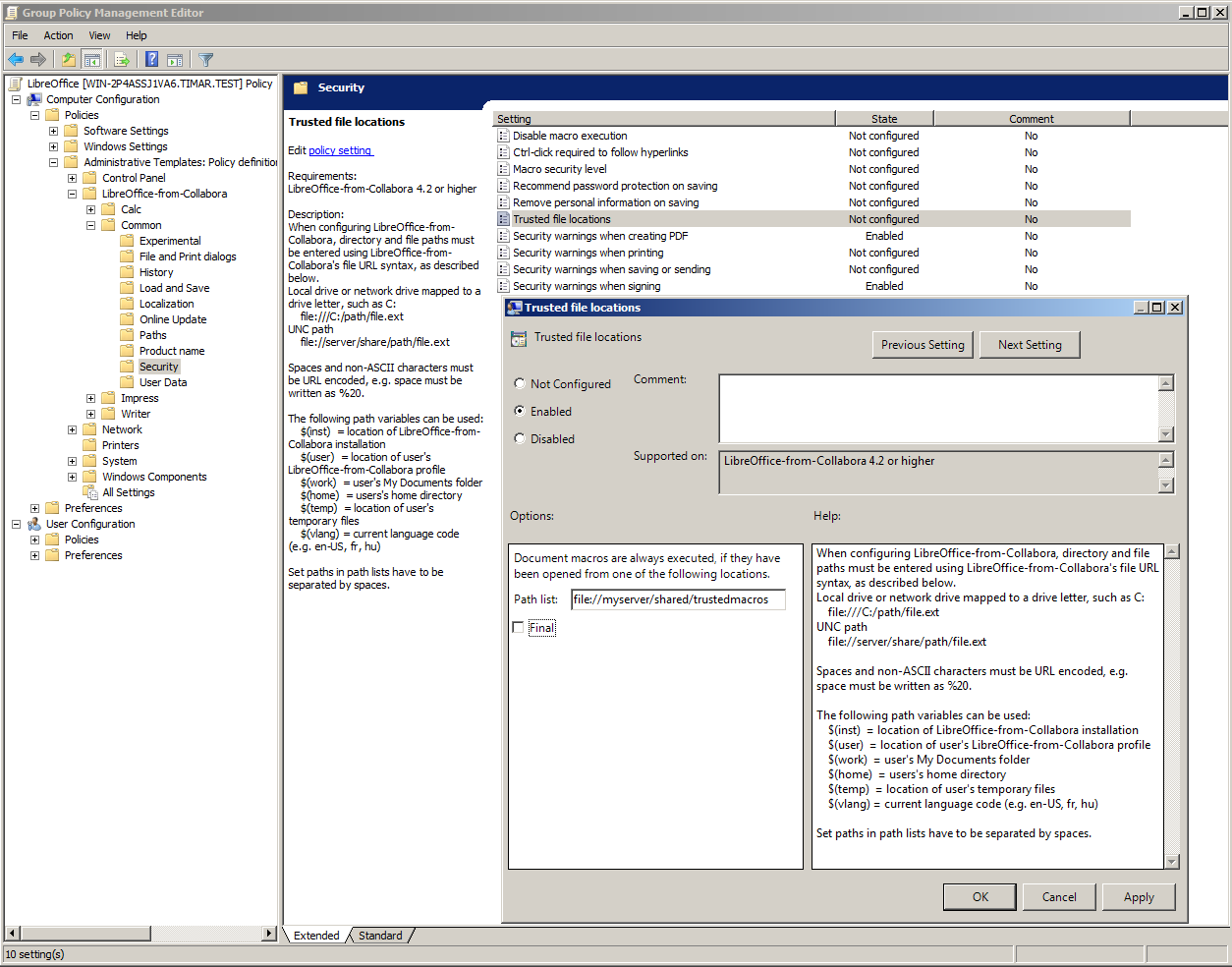1232x967 pixels.
Task: Click the Comment box scroll down arrow
Action: coord(1166,434)
